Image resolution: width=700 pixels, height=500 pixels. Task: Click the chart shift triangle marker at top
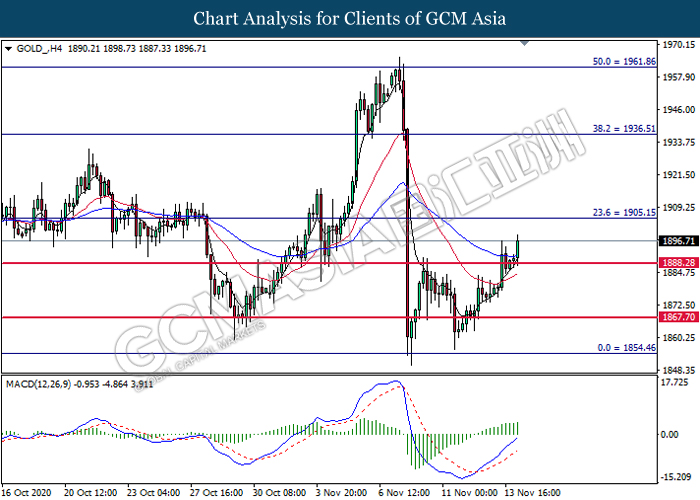[x=525, y=43]
